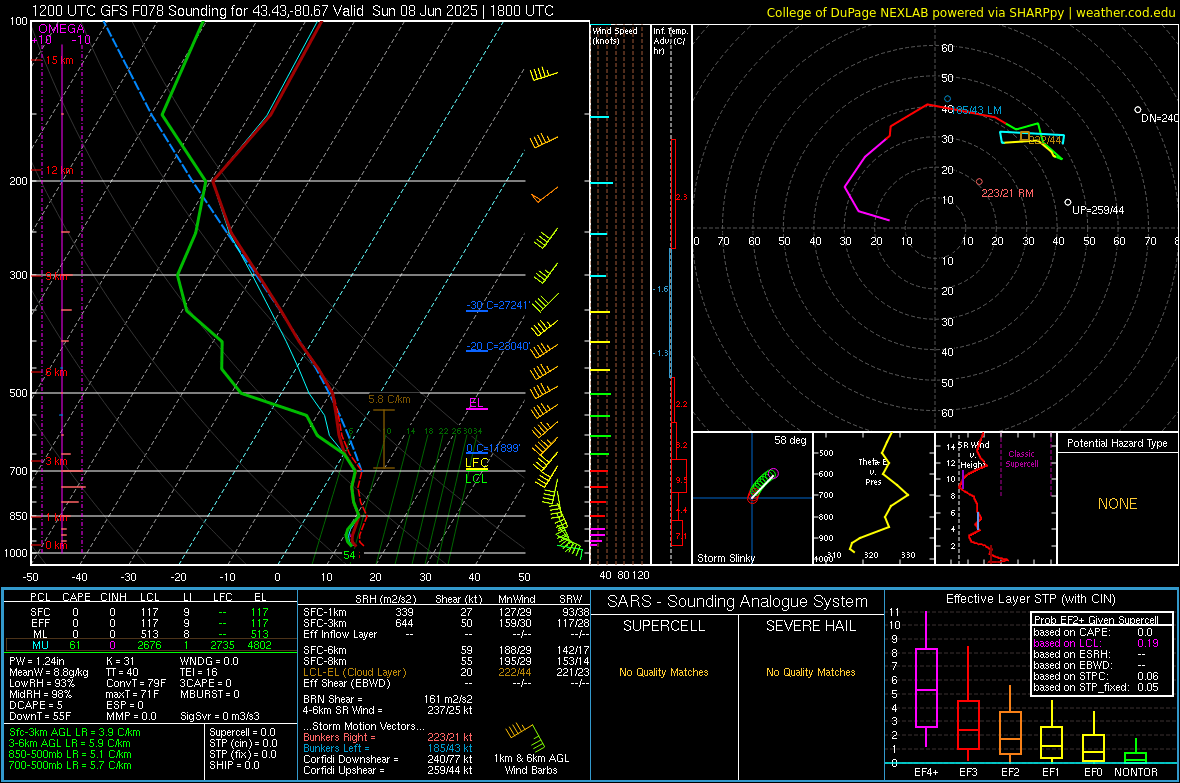Click the SigSvr = 0 m3/s3 value

pyautogui.click(x=220, y=716)
